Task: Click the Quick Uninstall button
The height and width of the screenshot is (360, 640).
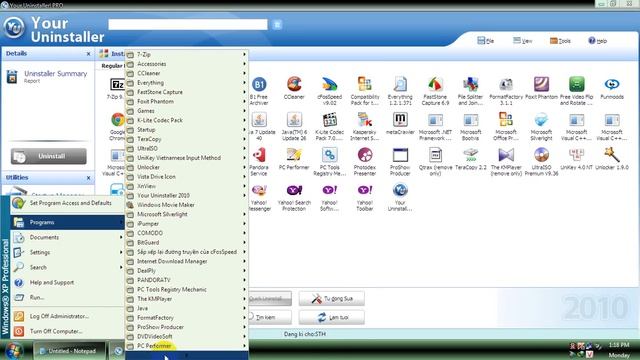Action: click(270, 298)
